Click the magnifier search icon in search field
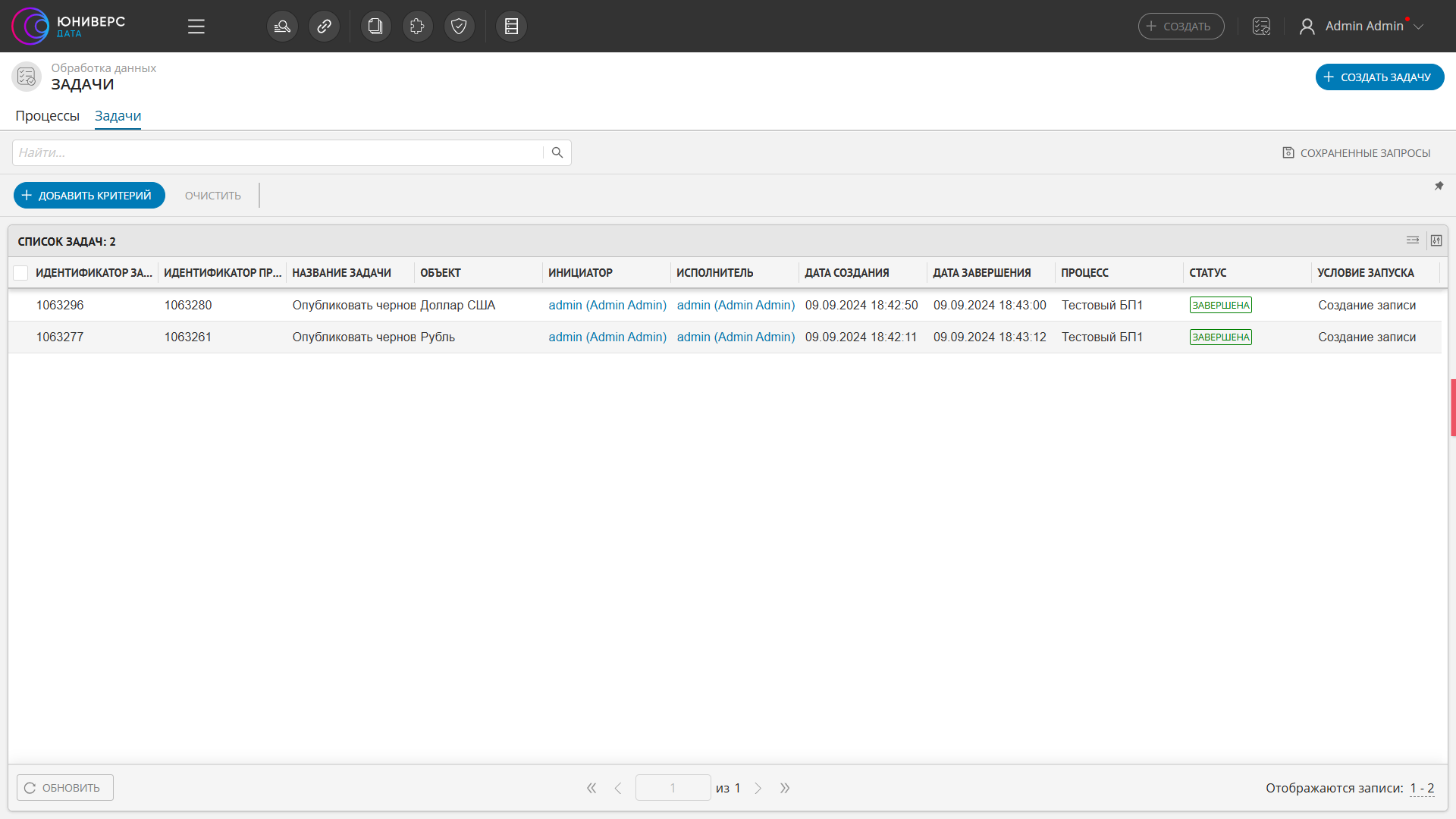Viewport: 1456px width, 819px height. tap(557, 152)
